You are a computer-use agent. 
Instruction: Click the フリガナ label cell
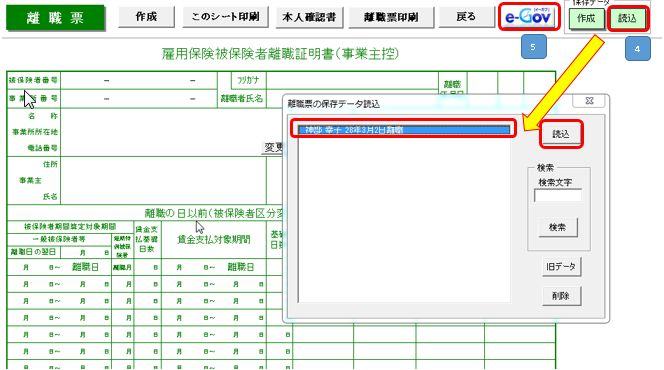pyautogui.click(x=249, y=80)
